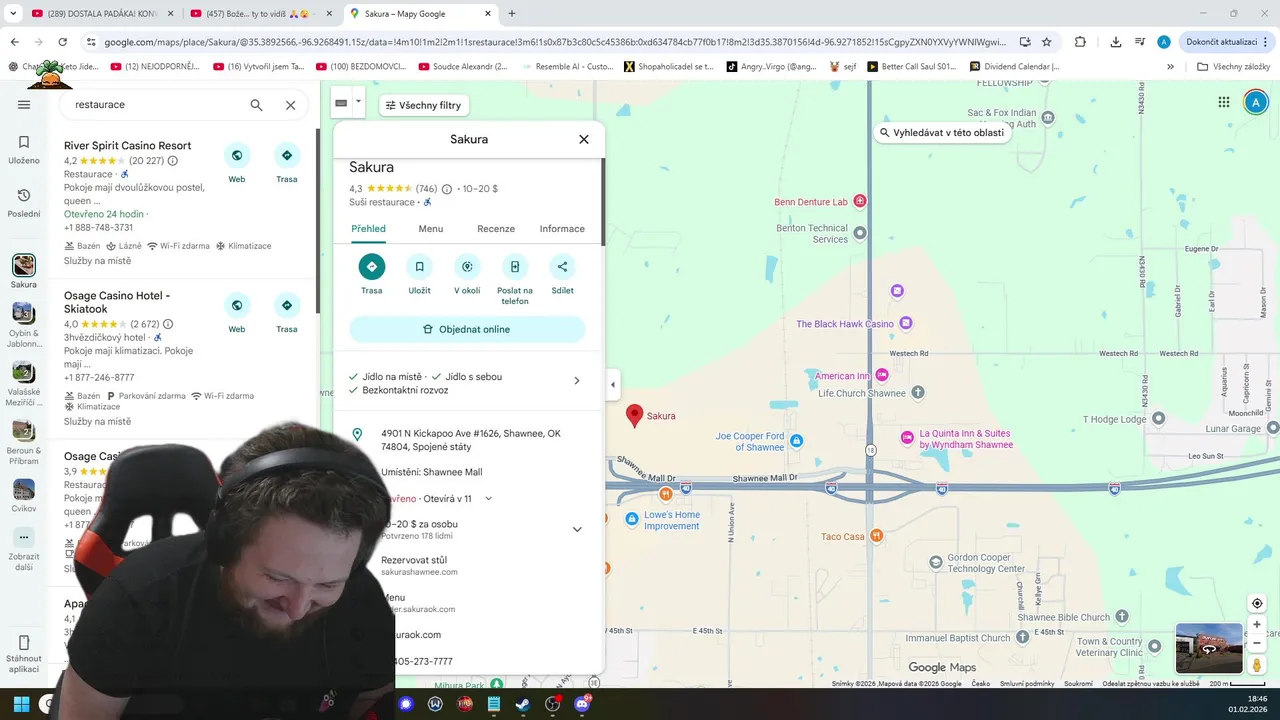Open Web link for River Spirit Casino Resort

tap(237, 155)
